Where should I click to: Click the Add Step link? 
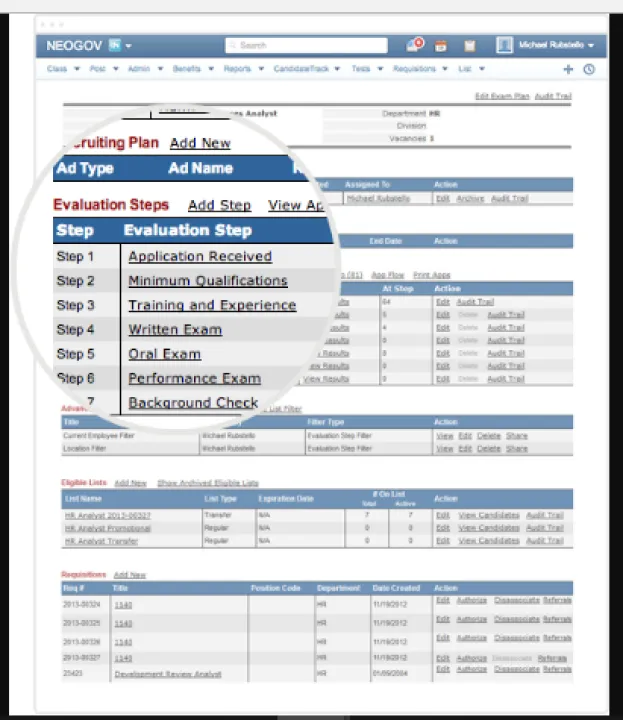click(x=219, y=205)
